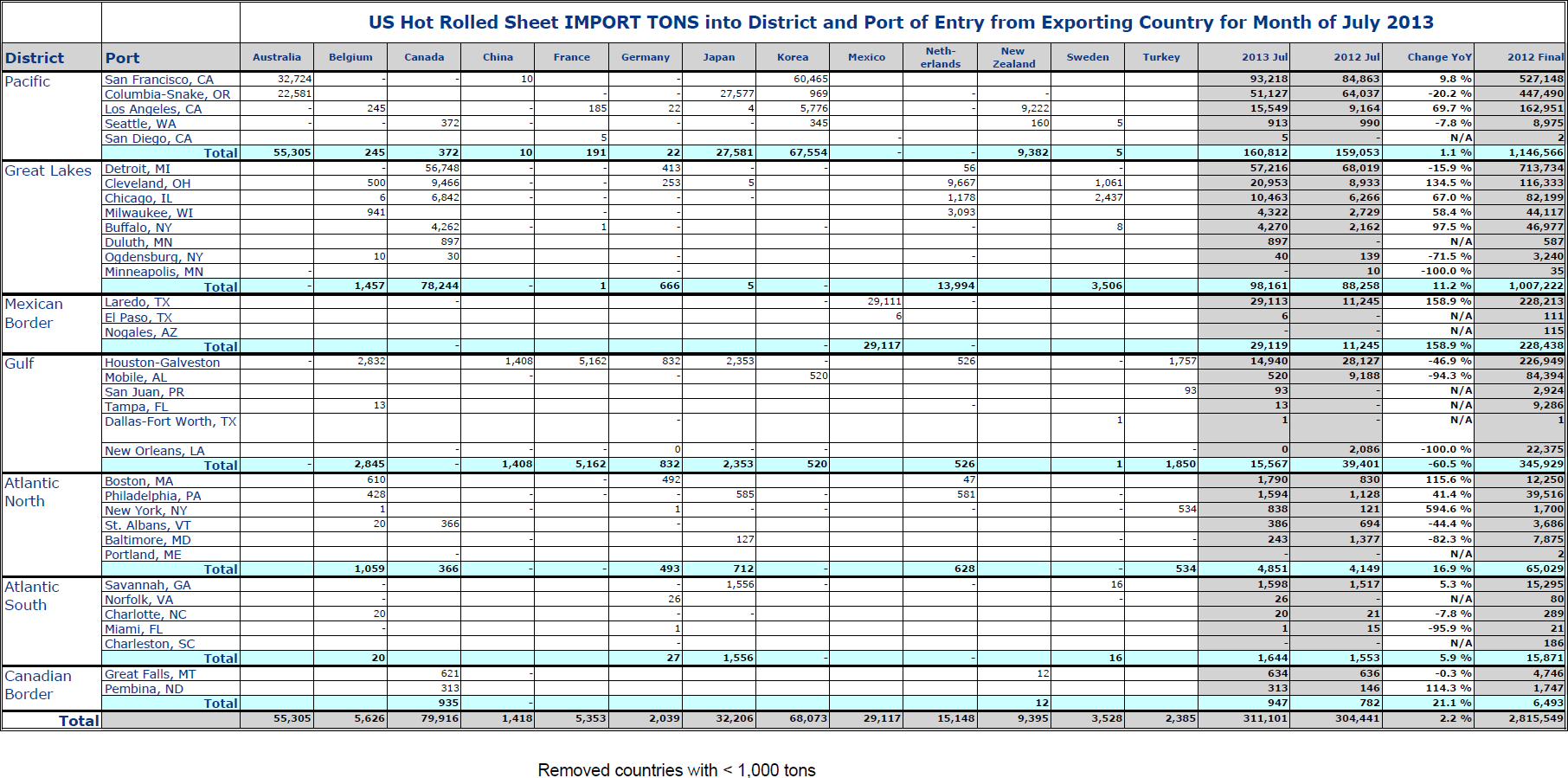1568x778 pixels.
Task: Click the New Zealand column header
Action: point(1013,57)
